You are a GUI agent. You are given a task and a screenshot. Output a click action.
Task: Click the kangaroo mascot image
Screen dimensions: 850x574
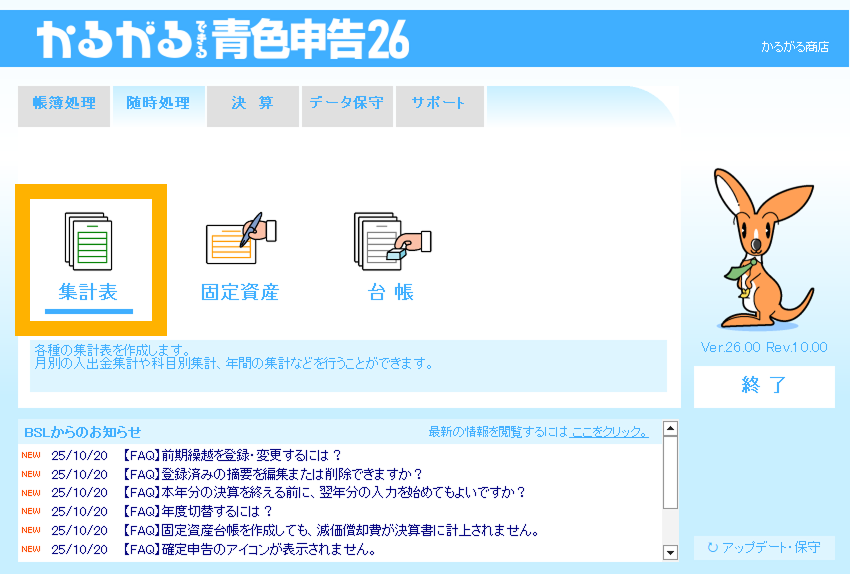[763, 250]
